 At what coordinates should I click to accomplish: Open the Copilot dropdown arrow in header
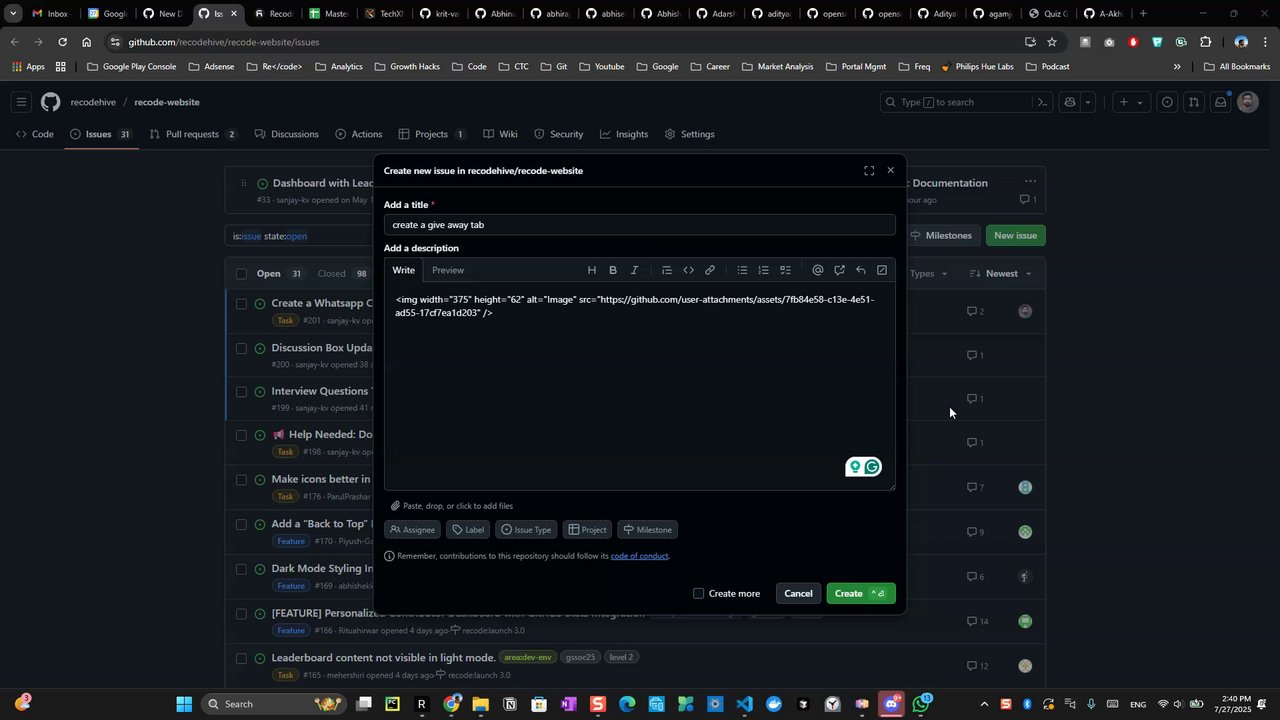click(x=1088, y=102)
